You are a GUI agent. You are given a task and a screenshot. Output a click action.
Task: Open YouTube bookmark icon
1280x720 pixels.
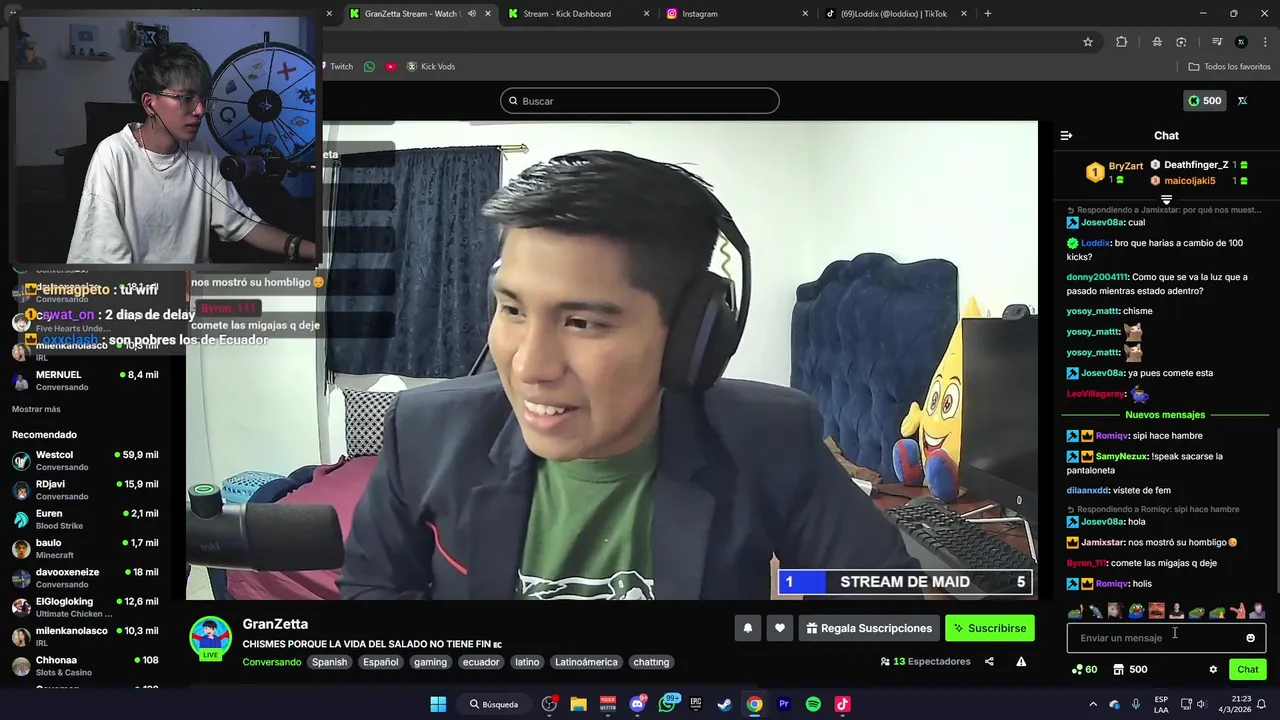tap(390, 67)
